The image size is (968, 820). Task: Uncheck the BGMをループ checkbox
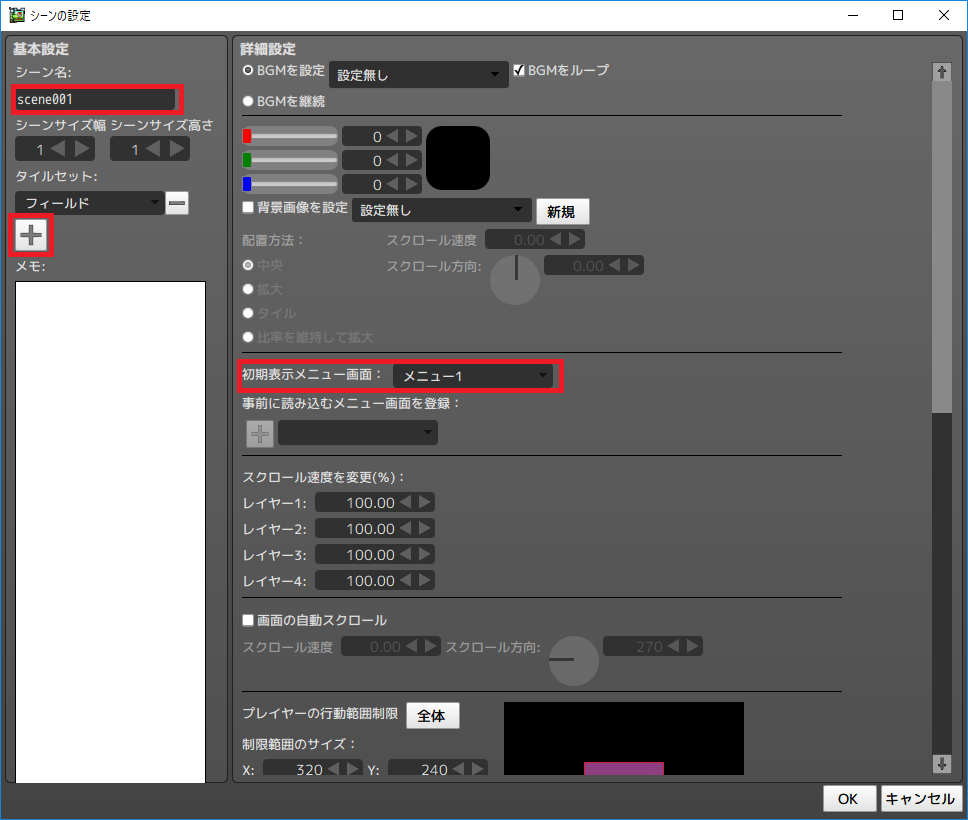tap(518, 70)
